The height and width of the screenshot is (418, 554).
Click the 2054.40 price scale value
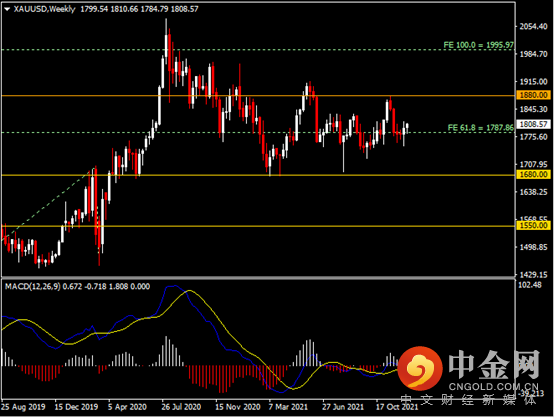(534, 27)
